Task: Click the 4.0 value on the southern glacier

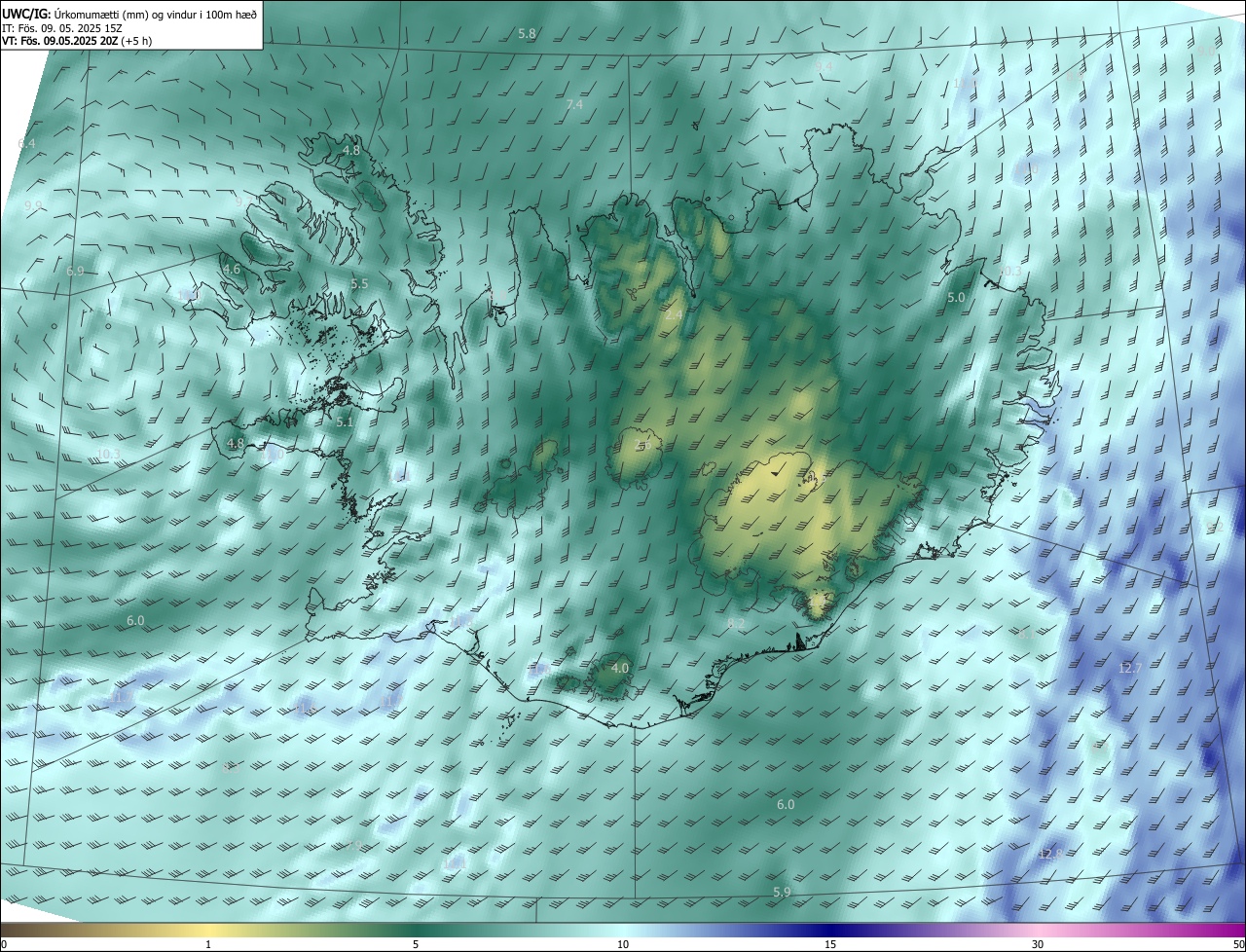Action: click(620, 668)
